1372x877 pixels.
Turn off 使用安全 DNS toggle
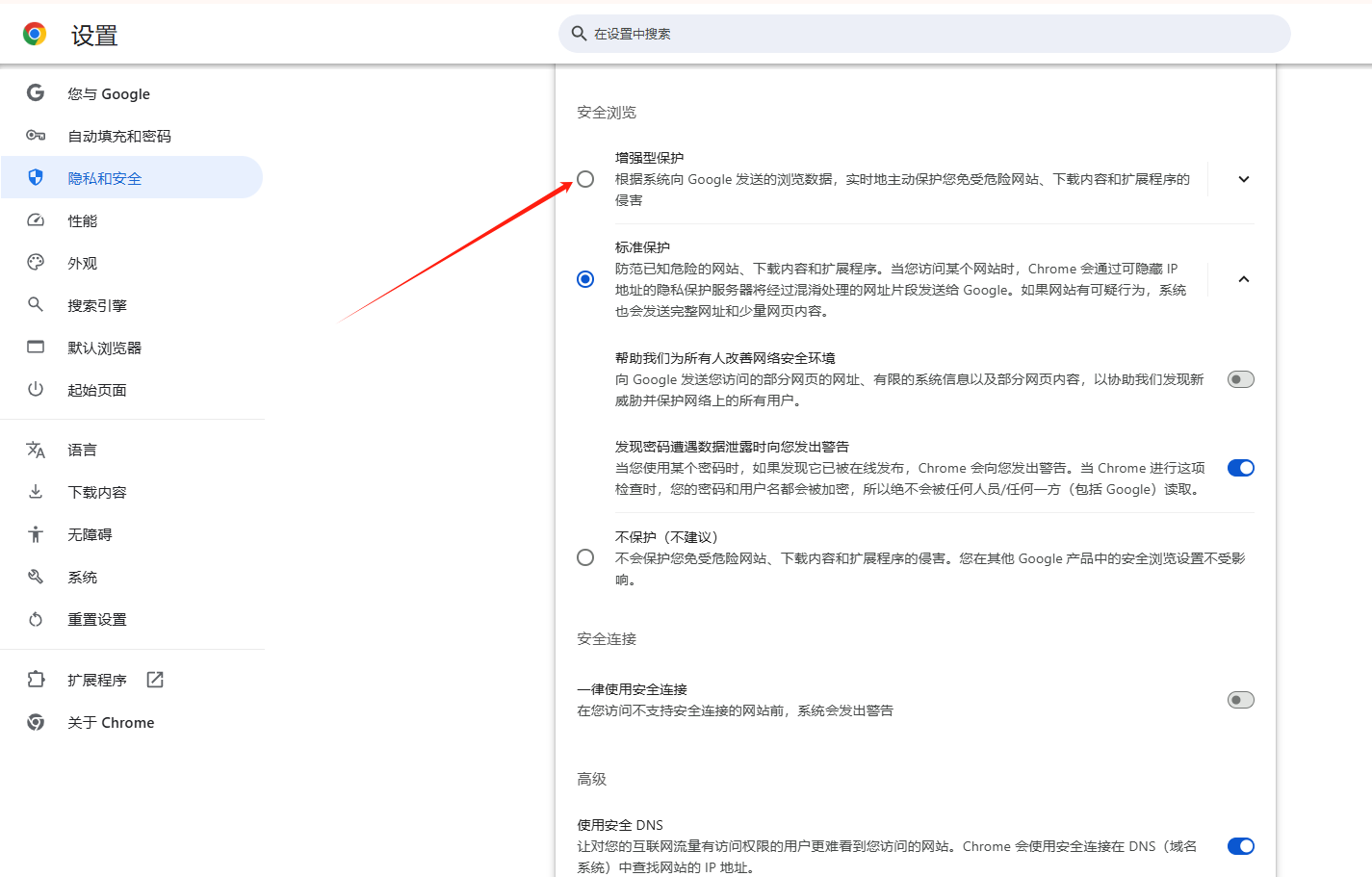point(1241,846)
